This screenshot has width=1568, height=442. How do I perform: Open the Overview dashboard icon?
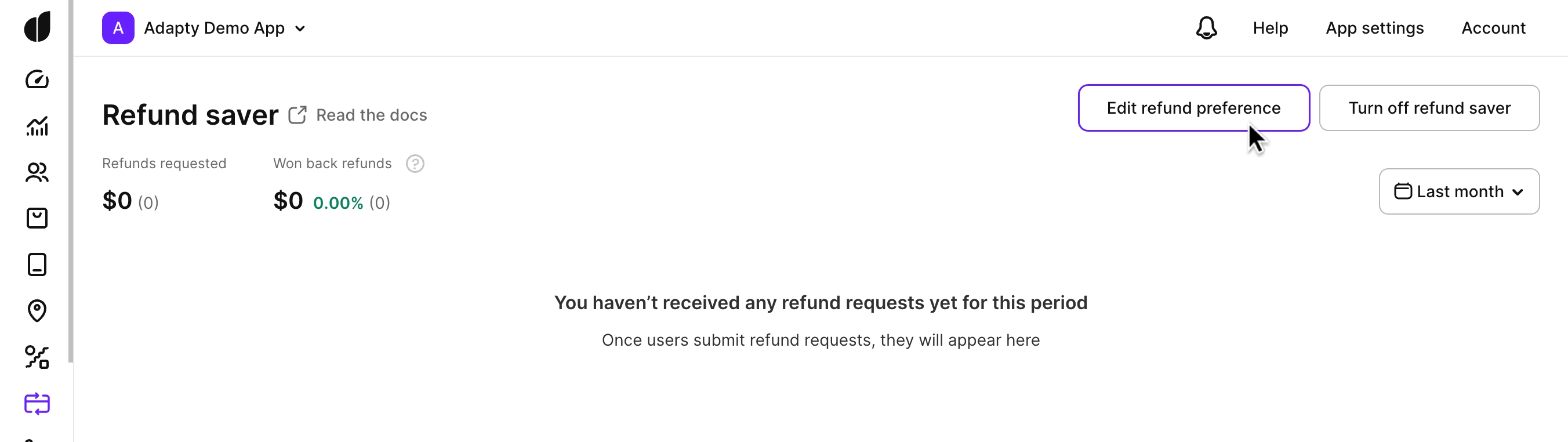tap(37, 78)
